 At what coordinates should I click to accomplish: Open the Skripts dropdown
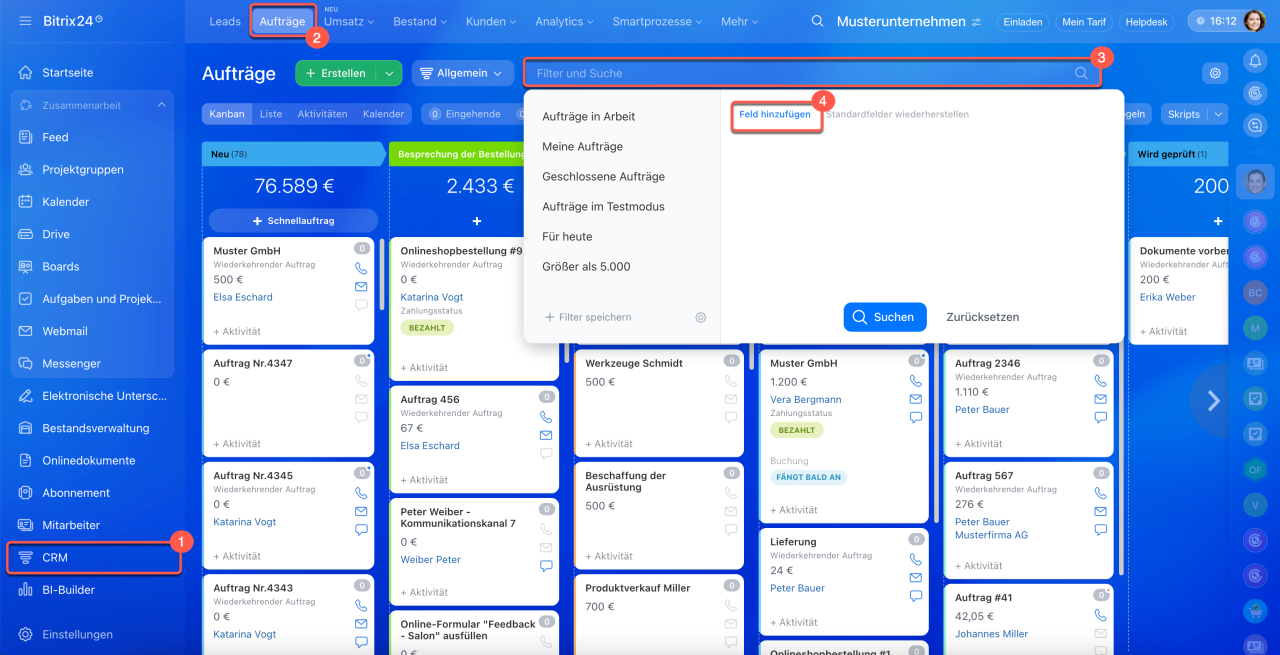[x=1194, y=114]
